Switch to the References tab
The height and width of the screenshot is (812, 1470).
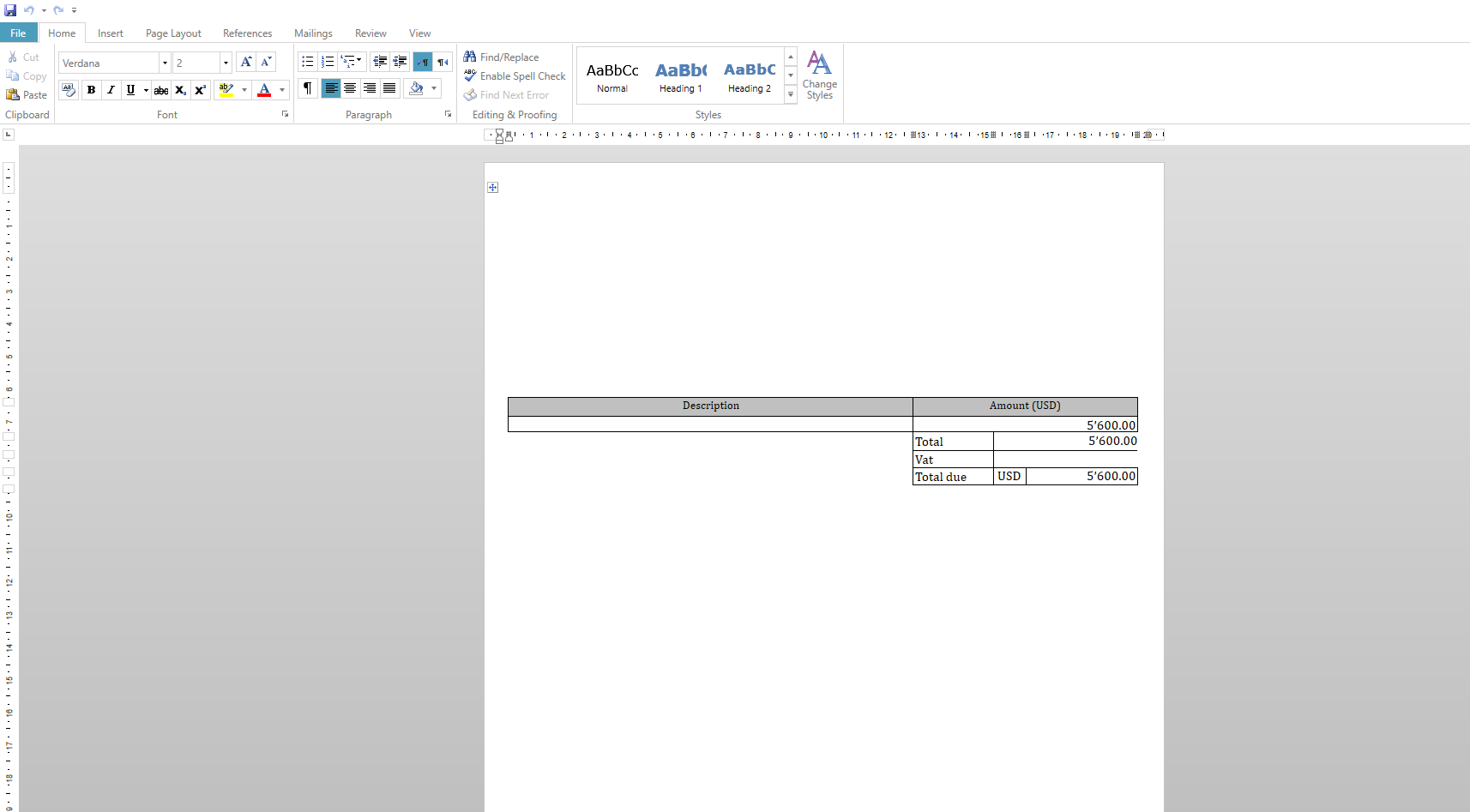coord(247,33)
